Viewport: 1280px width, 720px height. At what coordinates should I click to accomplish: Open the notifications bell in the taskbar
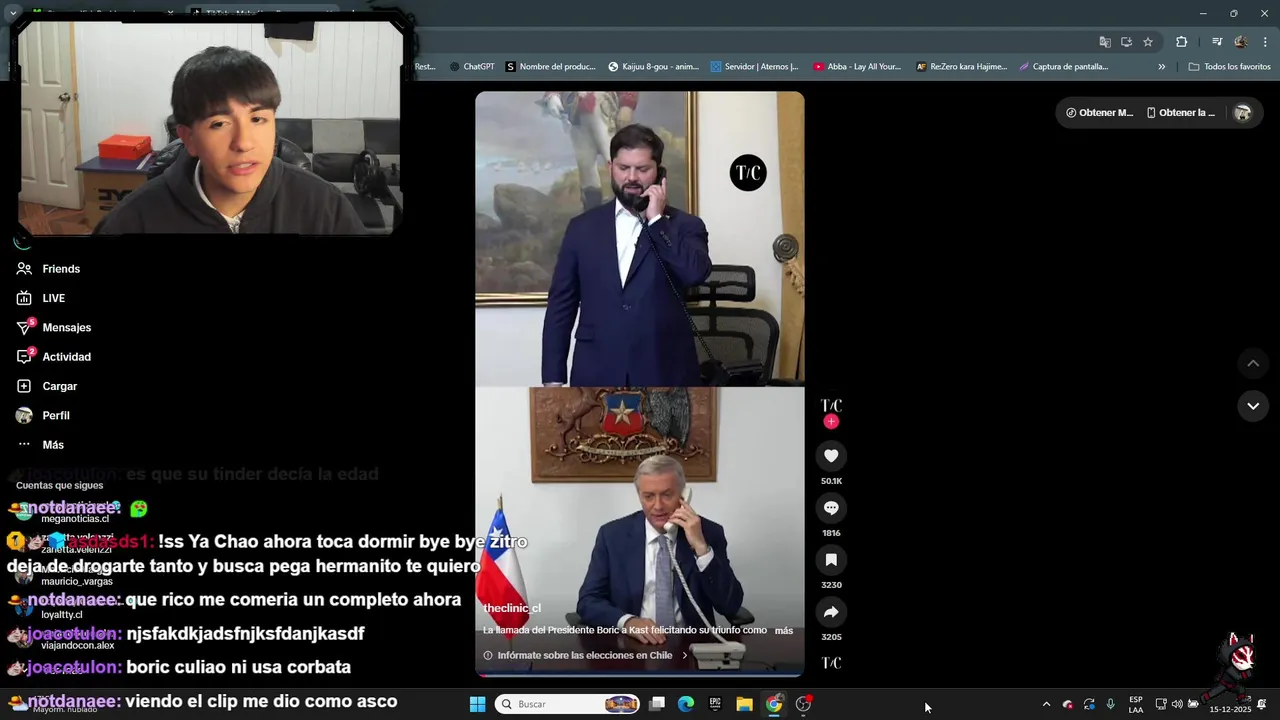(1262, 704)
